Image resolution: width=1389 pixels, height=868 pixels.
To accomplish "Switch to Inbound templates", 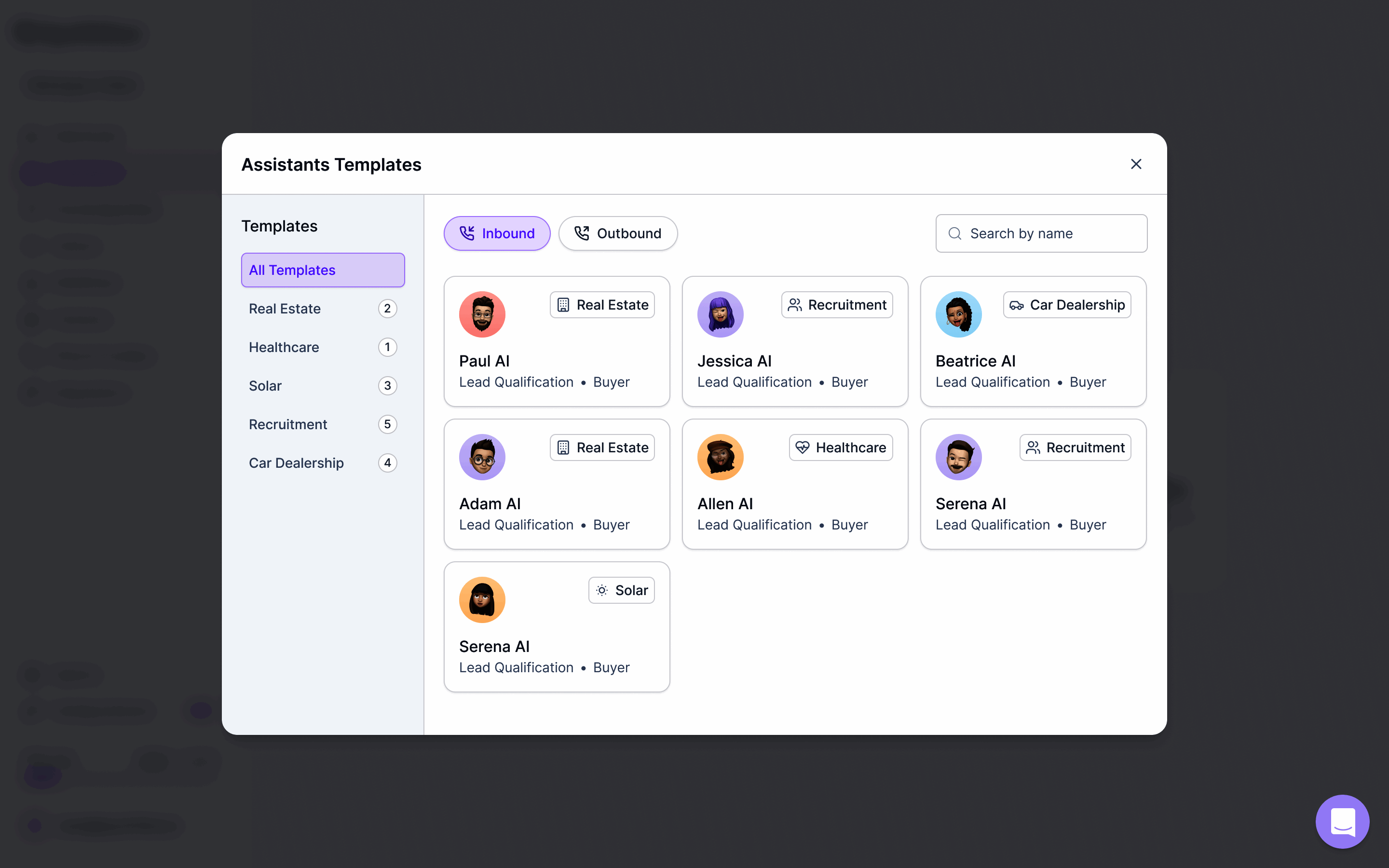I will (497, 234).
